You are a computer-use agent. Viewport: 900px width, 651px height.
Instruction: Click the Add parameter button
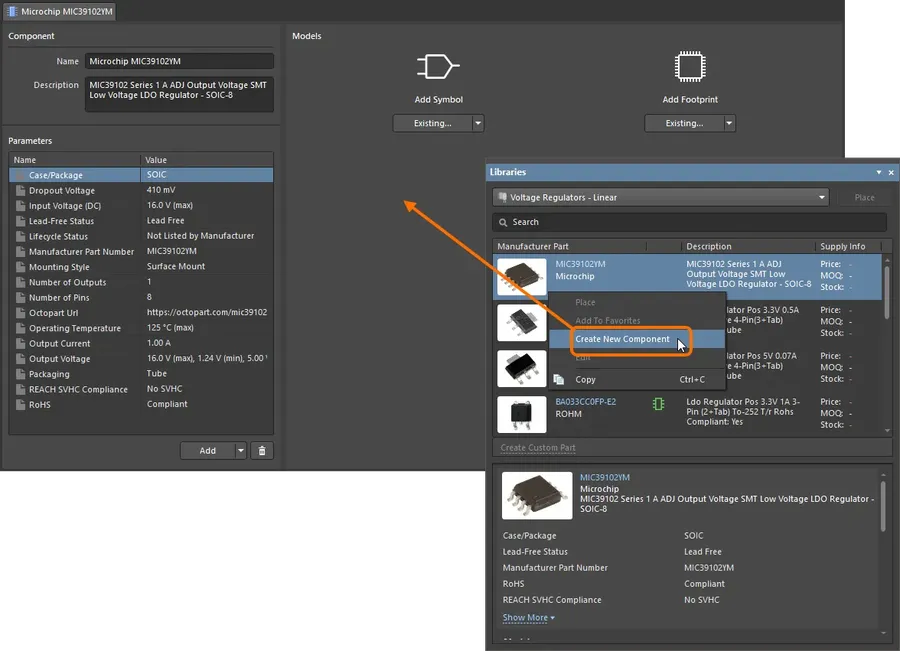pos(207,451)
